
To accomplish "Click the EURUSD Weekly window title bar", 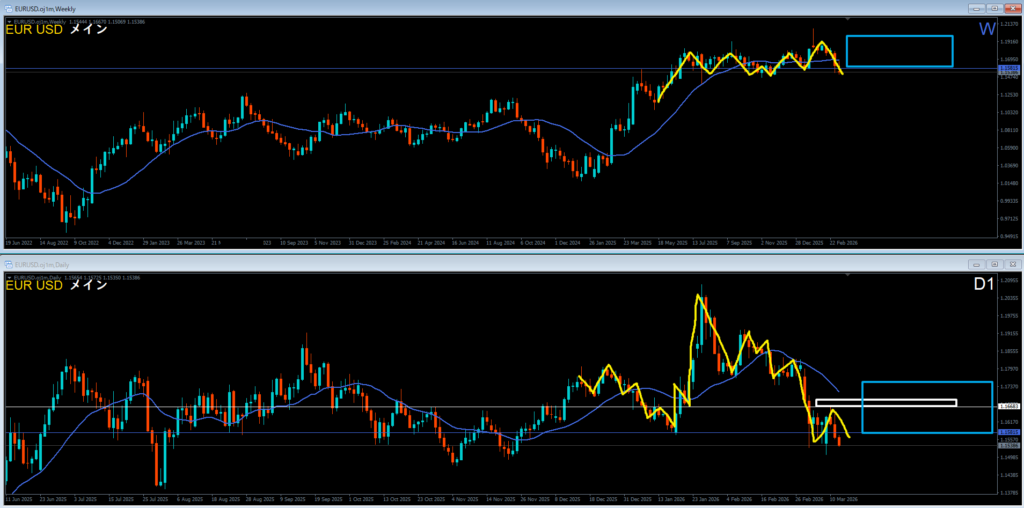I will click(x=400, y=8).
